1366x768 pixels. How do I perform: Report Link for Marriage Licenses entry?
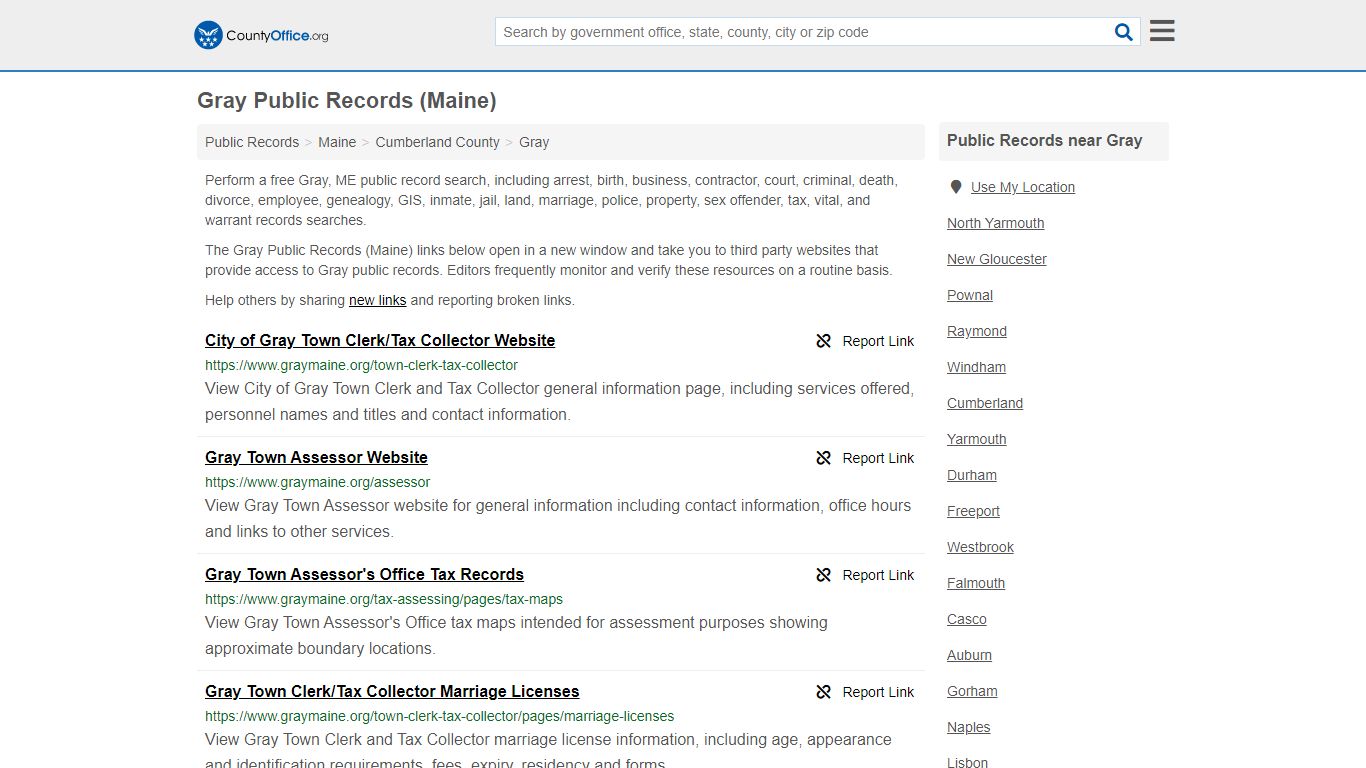tap(878, 692)
